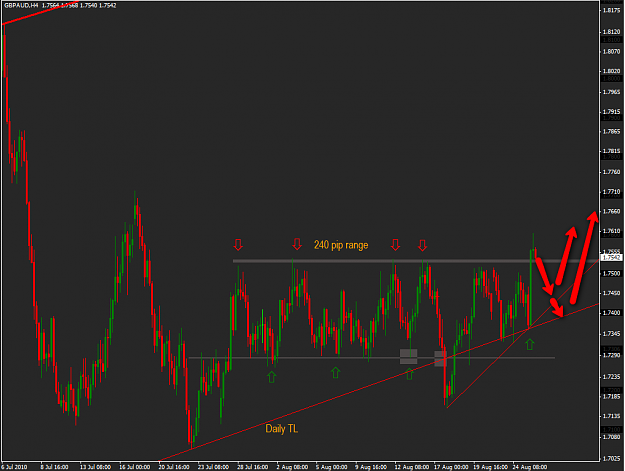The image size is (625, 471).
Task: Click the "19 Aug 16:00" time label
Action: pyautogui.click(x=491, y=467)
